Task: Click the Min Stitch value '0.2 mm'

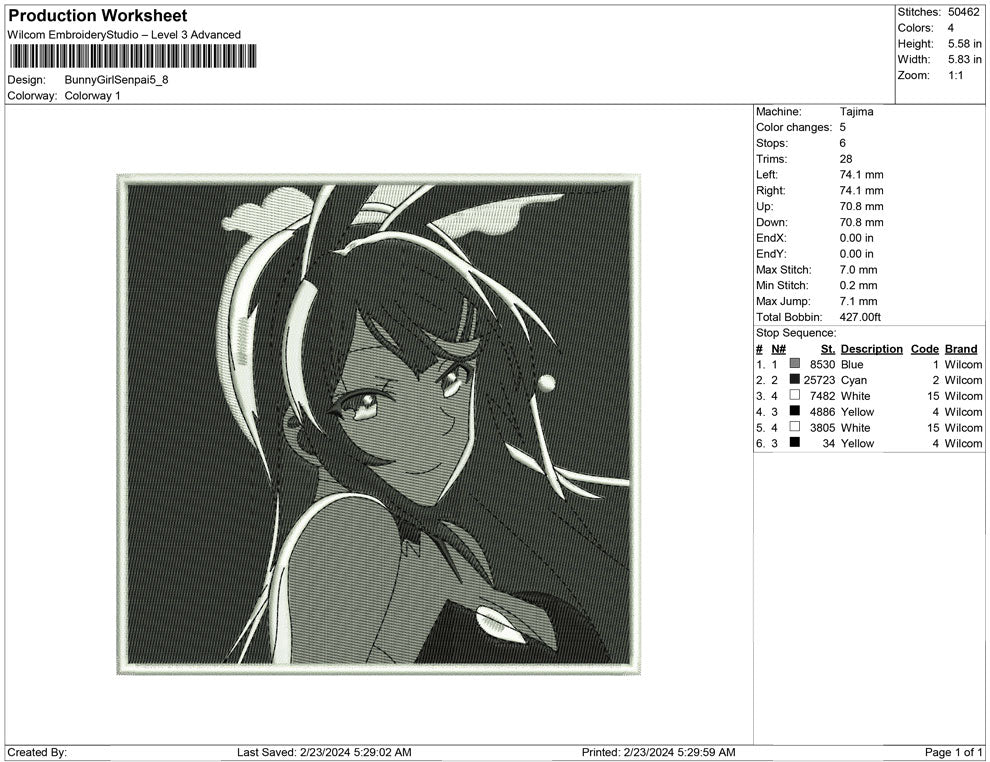Action: coord(858,285)
